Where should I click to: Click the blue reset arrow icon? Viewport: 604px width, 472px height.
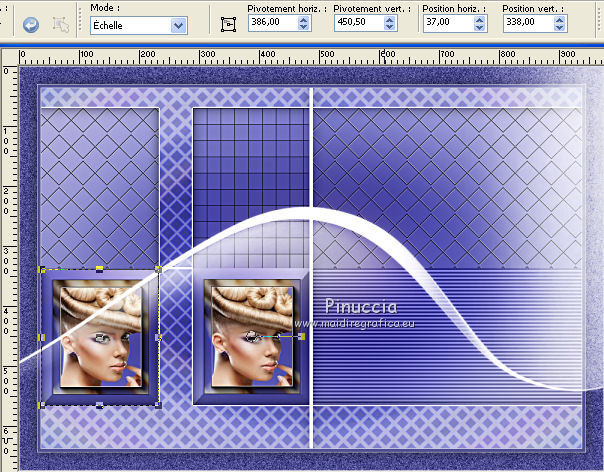[31, 25]
